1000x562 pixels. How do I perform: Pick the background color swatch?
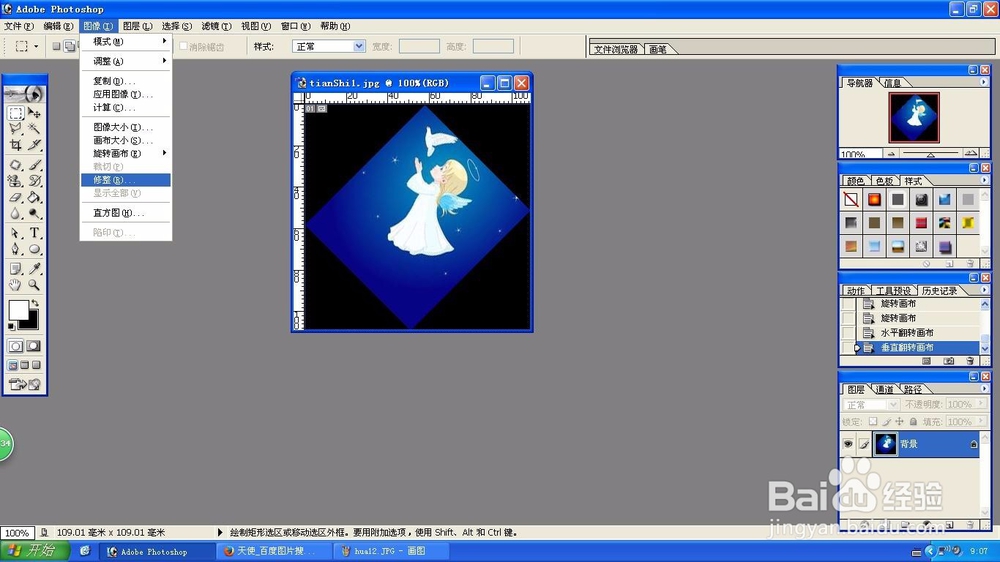click(31, 322)
